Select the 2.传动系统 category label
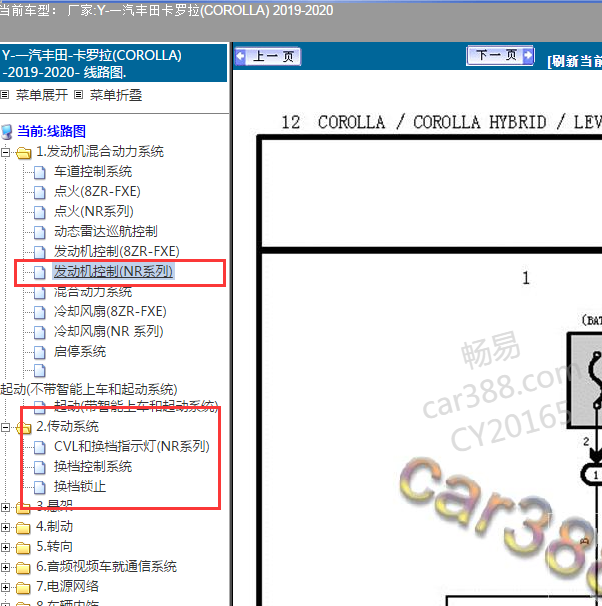Screen dimensions: 602x606 [x=67, y=427]
